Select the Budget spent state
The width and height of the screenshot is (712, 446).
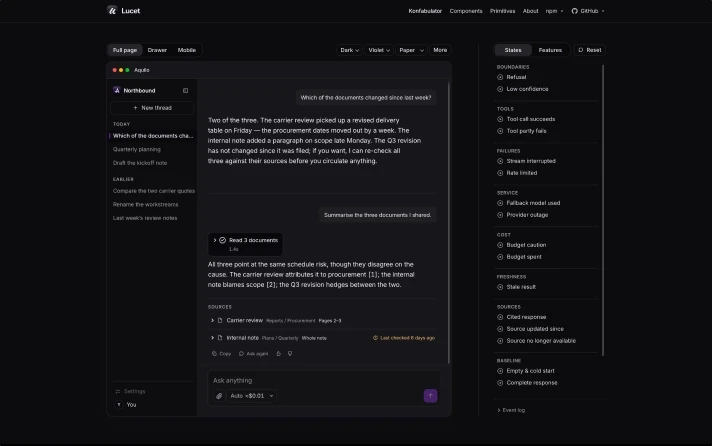[x=519, y=257]
